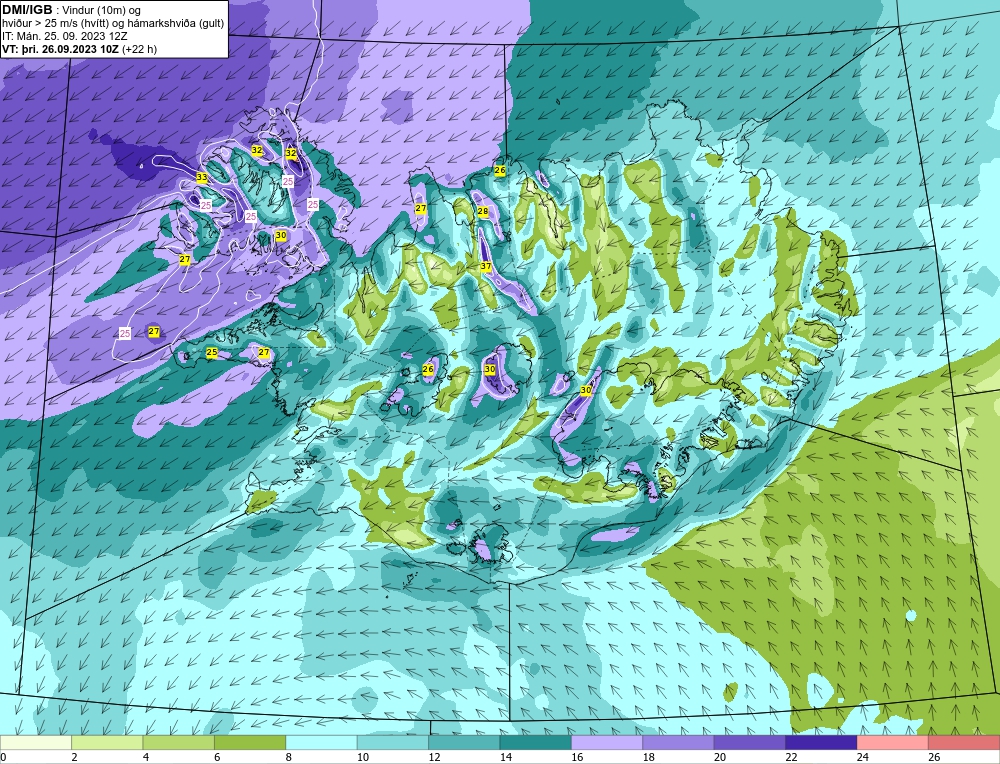Pick the 8–10 m/s pale cyan legend swatch
Image resolution: width=1000 pixels, height=764 pixels.
(321, 743)
